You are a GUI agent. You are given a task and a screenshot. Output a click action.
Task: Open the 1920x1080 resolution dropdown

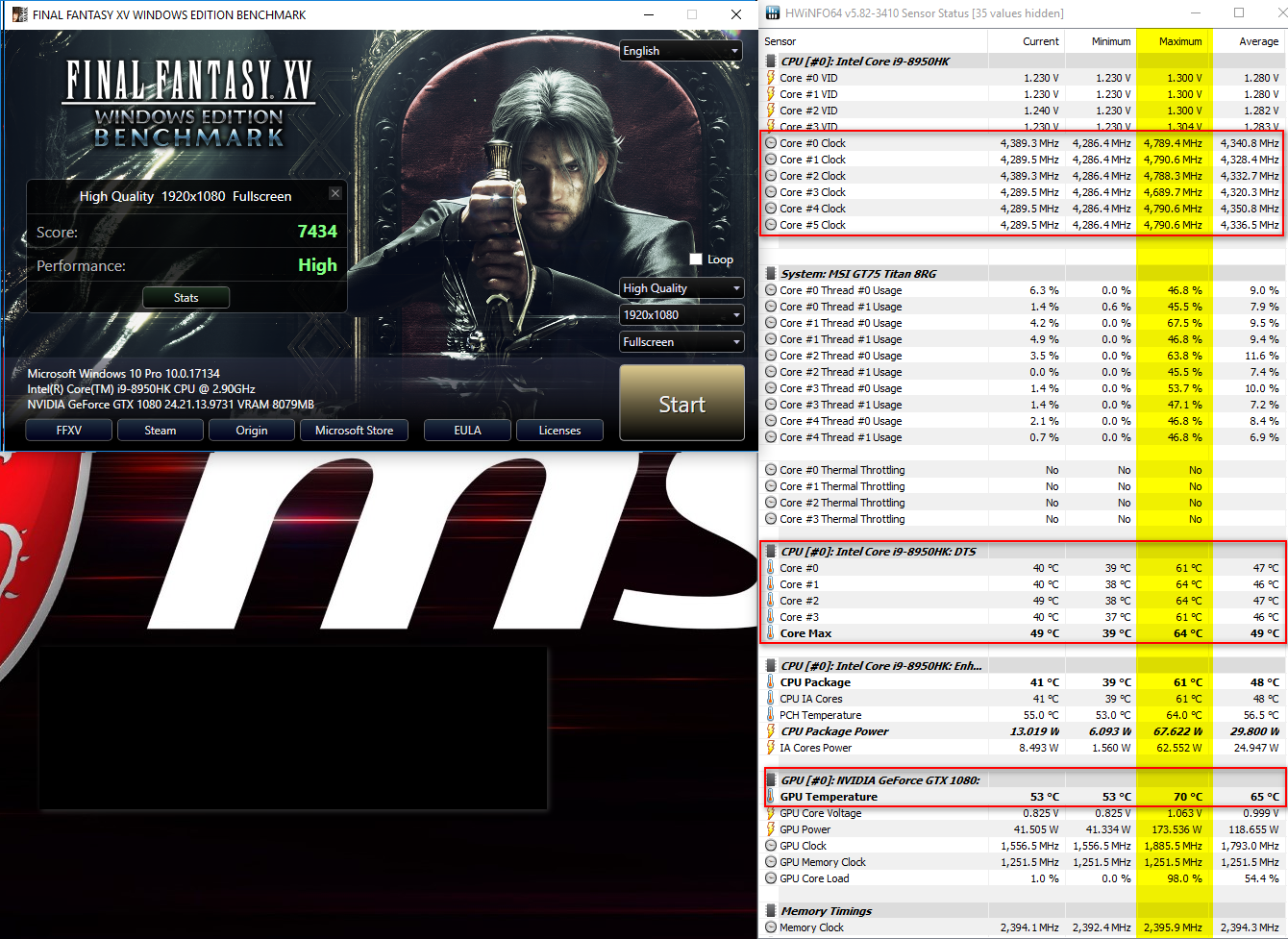click(x=681, y=315)
